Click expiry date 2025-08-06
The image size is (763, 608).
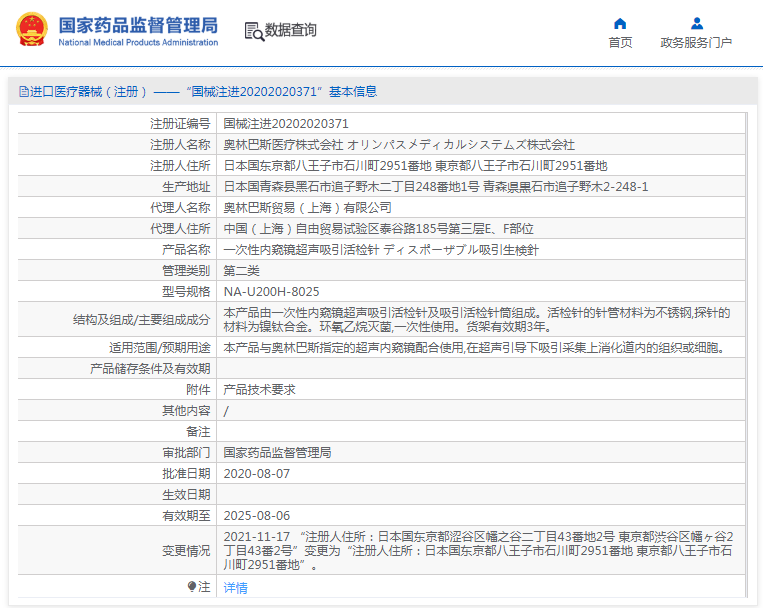(257, 516)
